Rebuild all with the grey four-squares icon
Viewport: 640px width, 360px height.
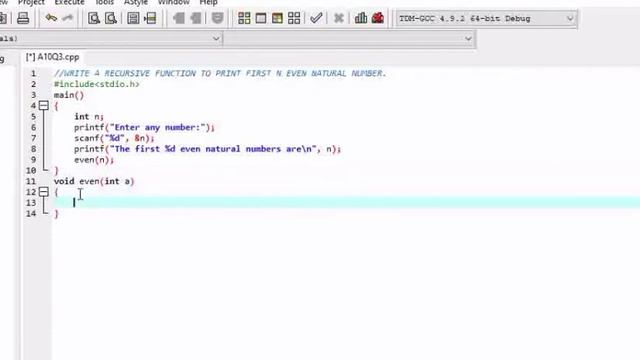click(294, 18)
